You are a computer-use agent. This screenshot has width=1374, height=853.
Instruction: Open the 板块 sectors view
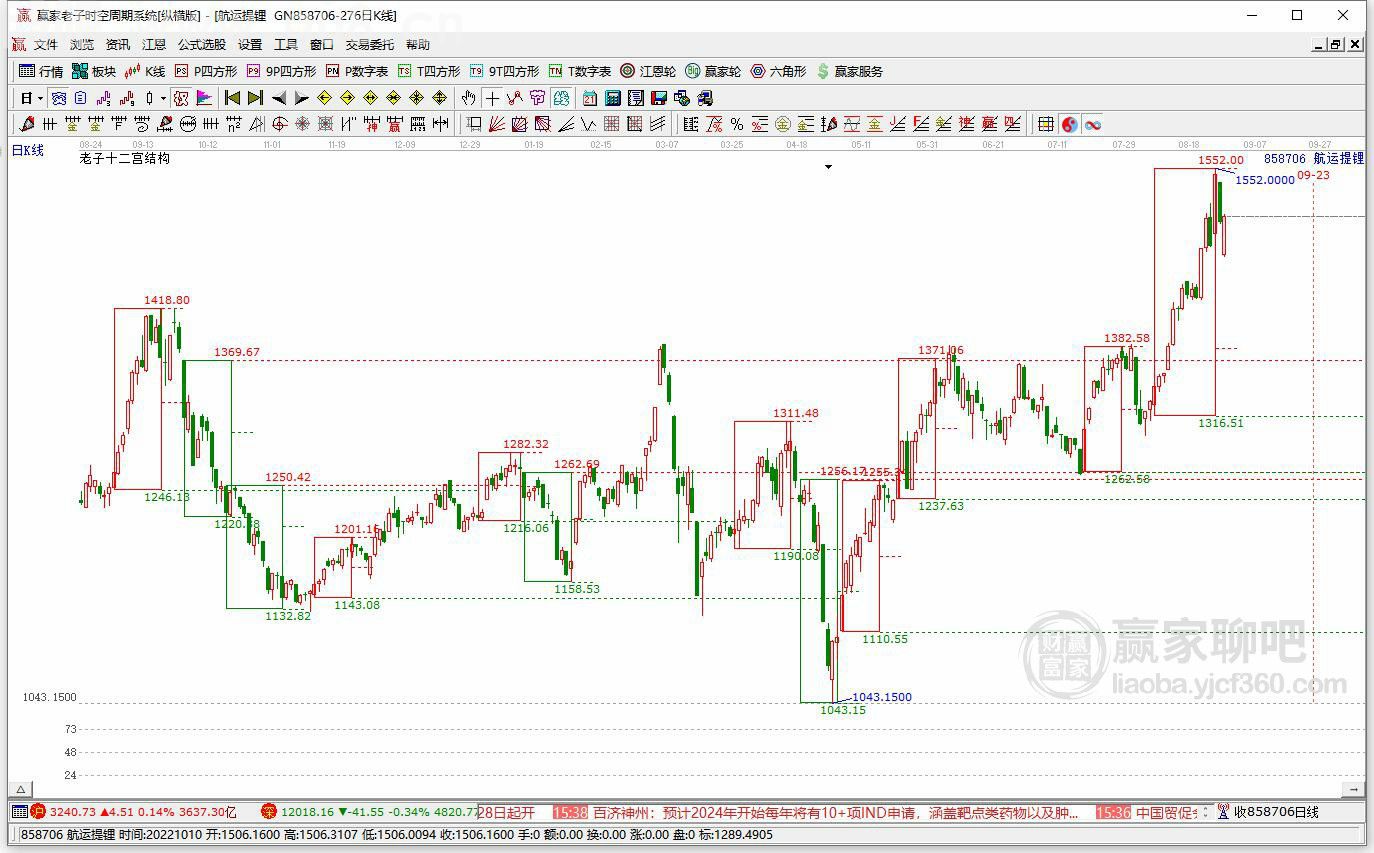(x=94, y=71)
